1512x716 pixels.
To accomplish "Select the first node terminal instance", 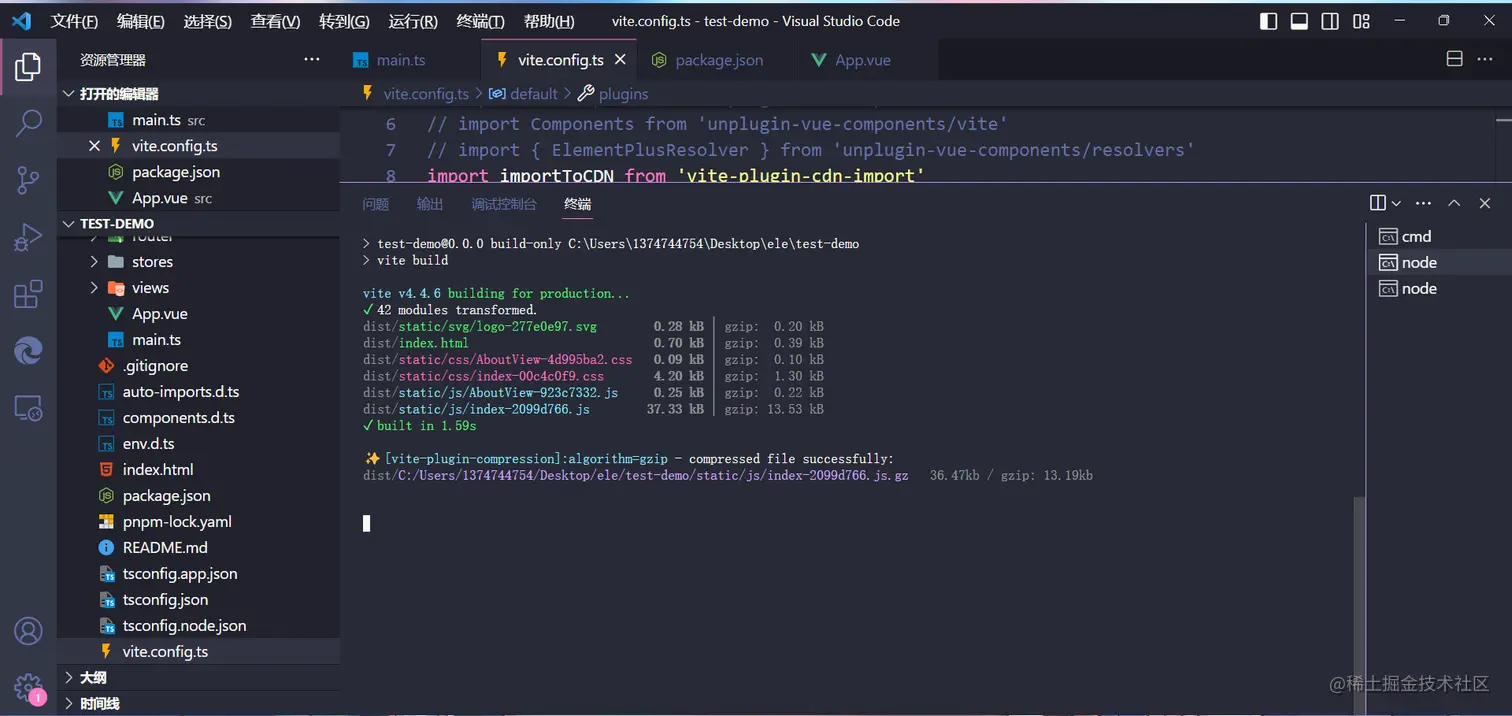I will coord(1438,262).
